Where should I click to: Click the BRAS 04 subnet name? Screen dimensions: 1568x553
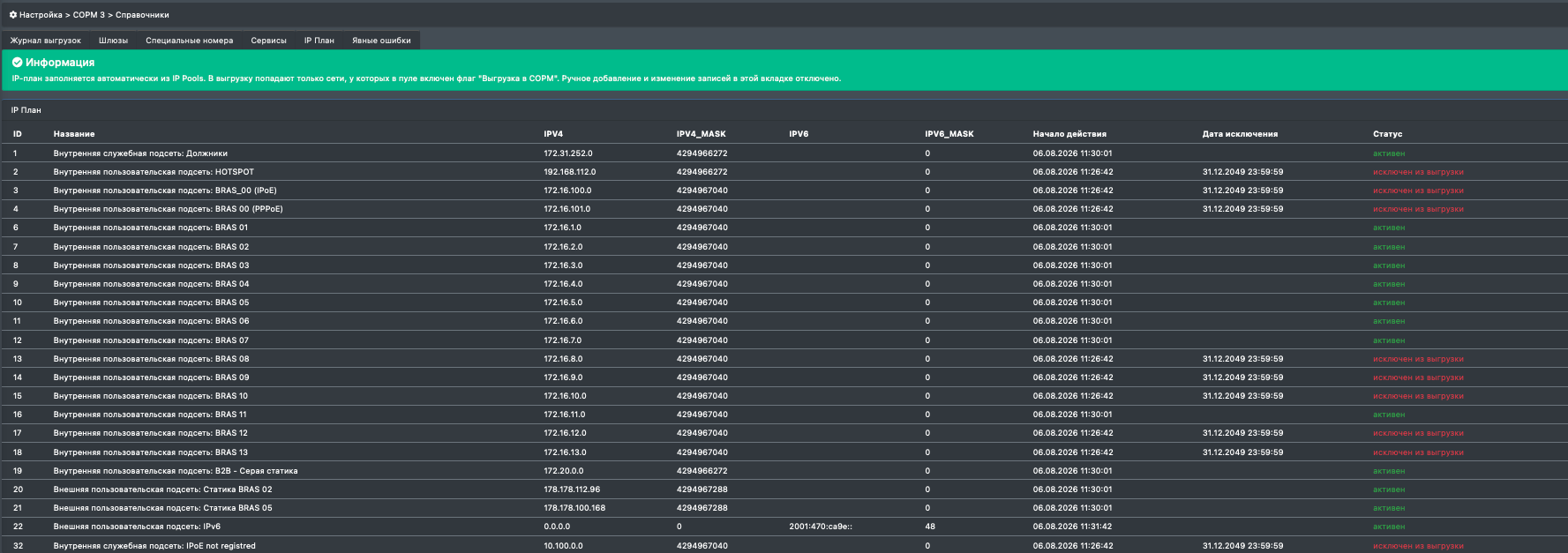click(x=151, y=284)
